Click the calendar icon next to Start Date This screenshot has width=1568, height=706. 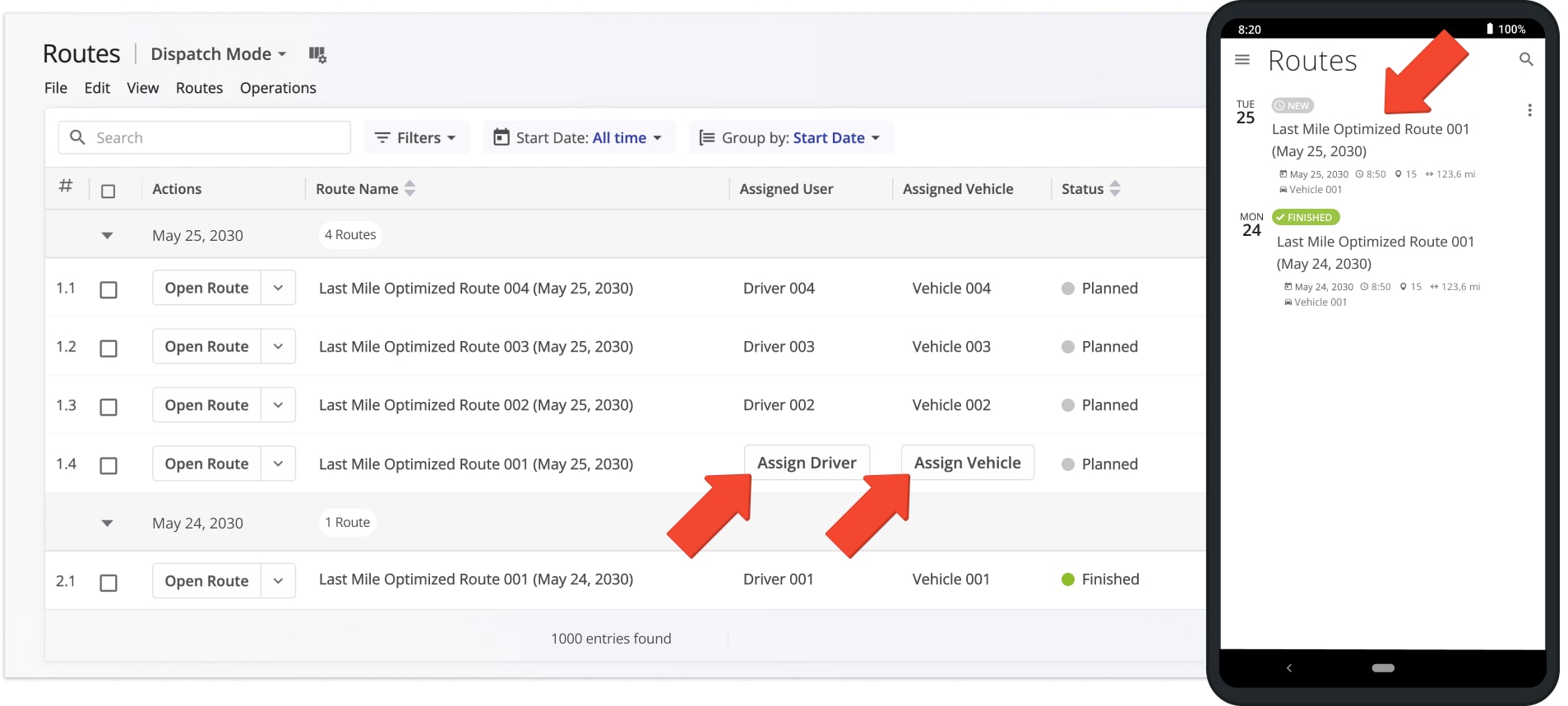(501, 137)
